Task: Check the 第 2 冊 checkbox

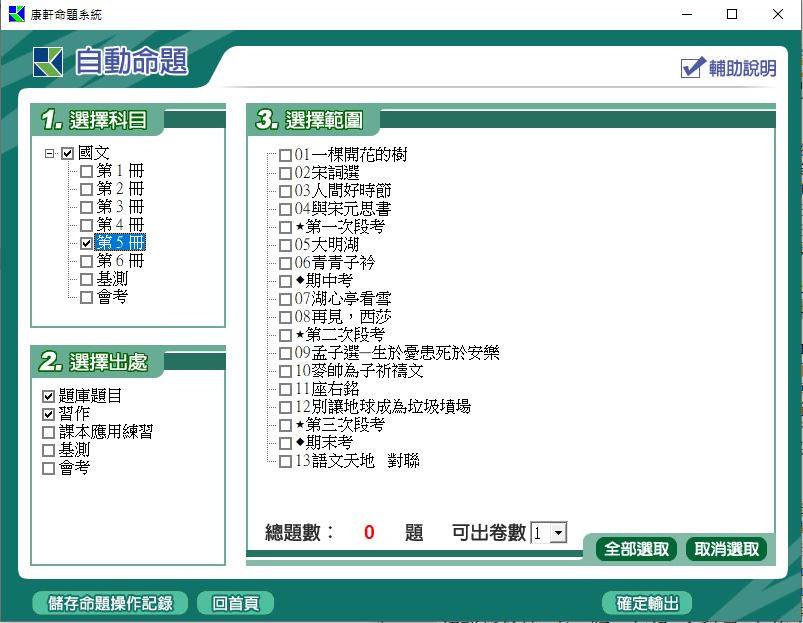Action: (87, 189)
